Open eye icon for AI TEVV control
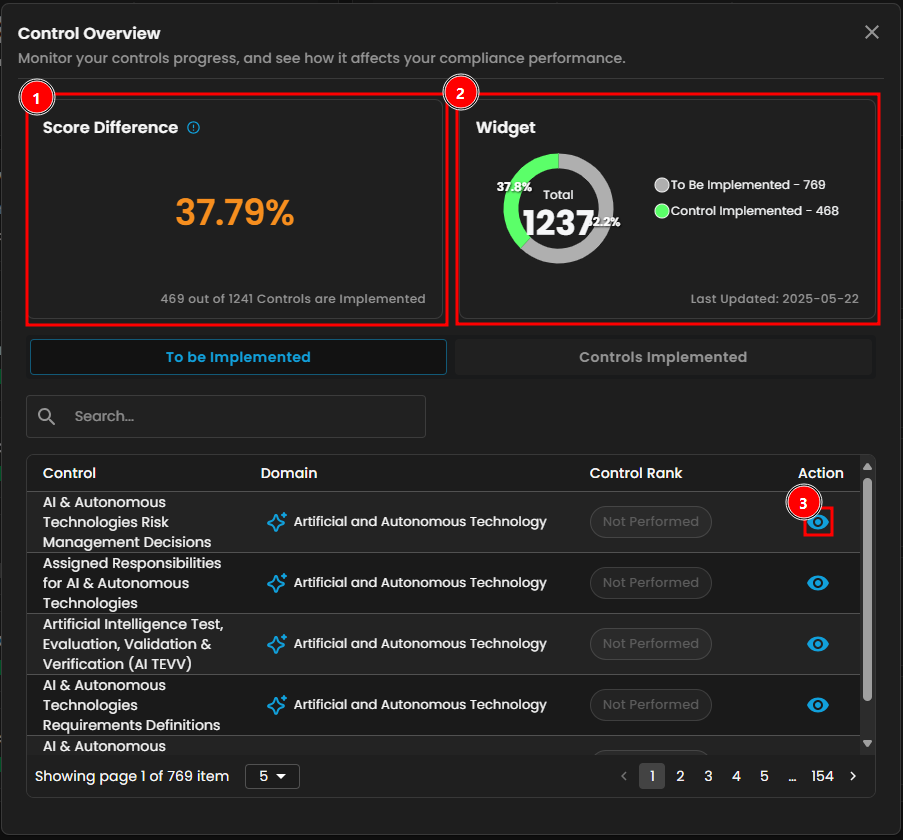The height and width of the screenshot is (840, 903). [818, 644]
